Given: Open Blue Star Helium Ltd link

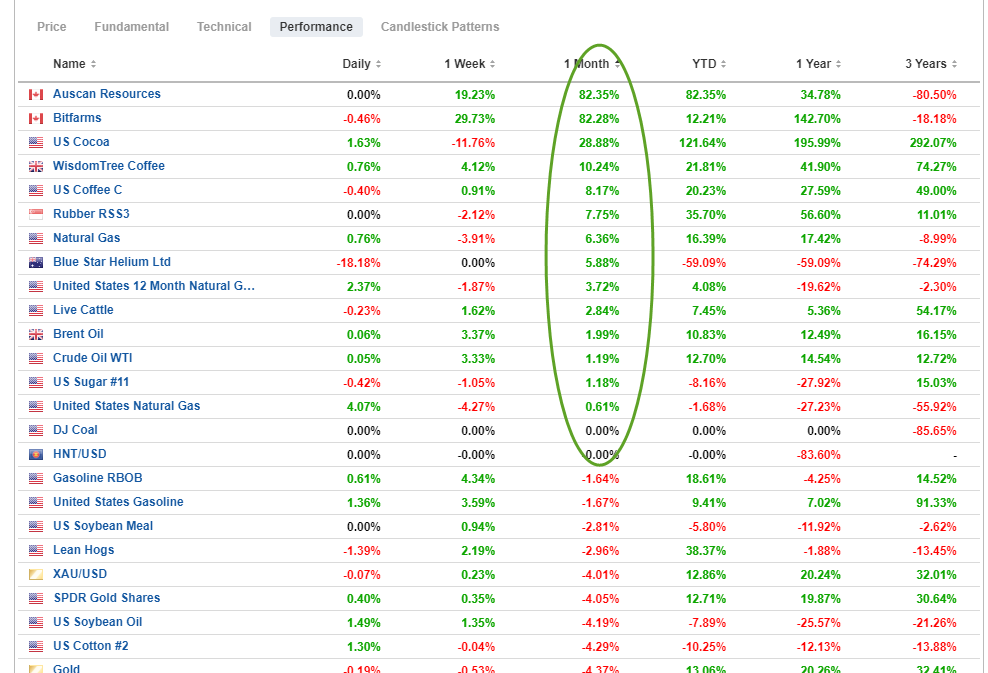Looking at the screenshot, I should [112, 262].
